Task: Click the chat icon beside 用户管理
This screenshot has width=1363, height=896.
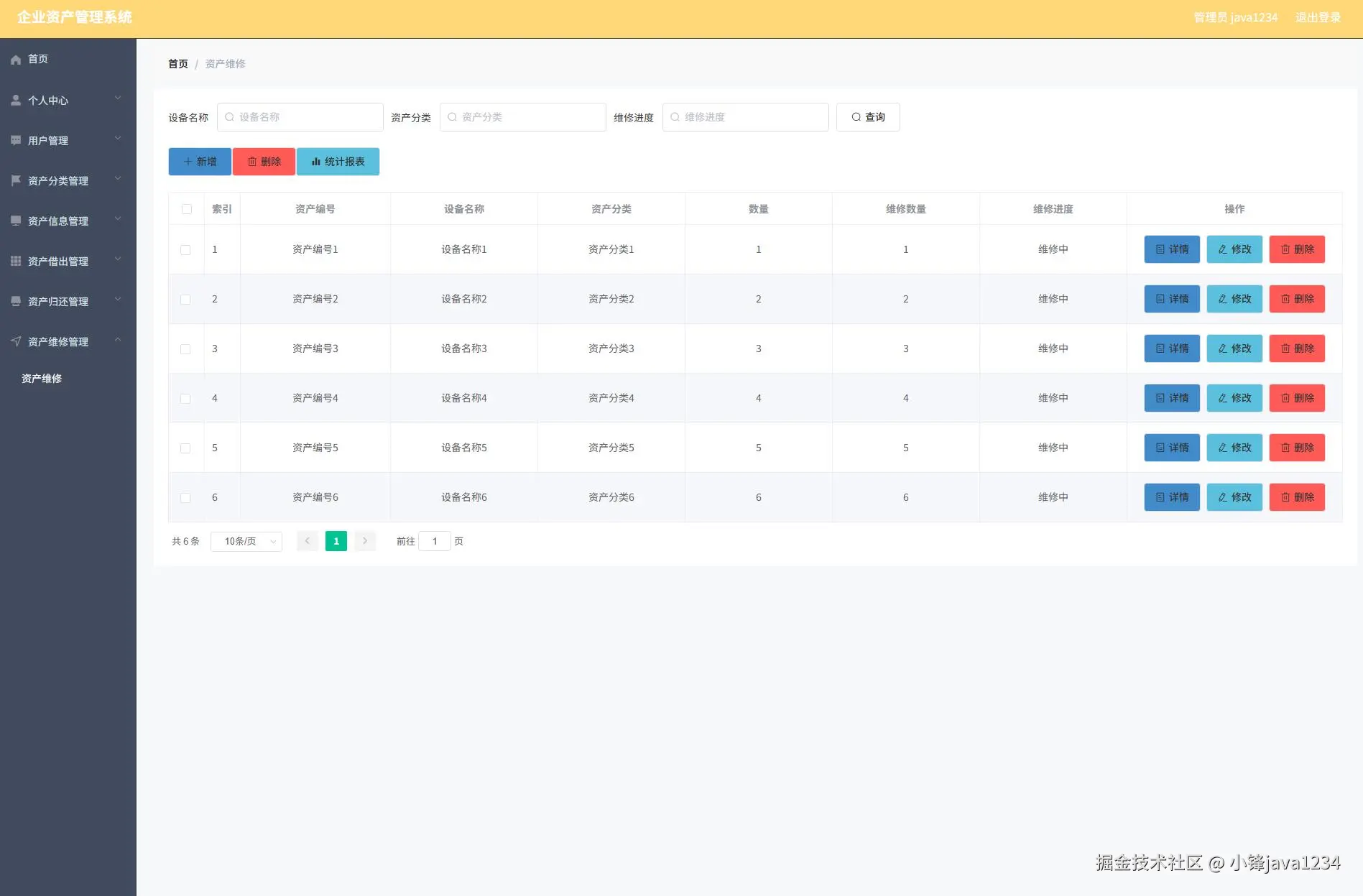Action: tap(16, 141)
